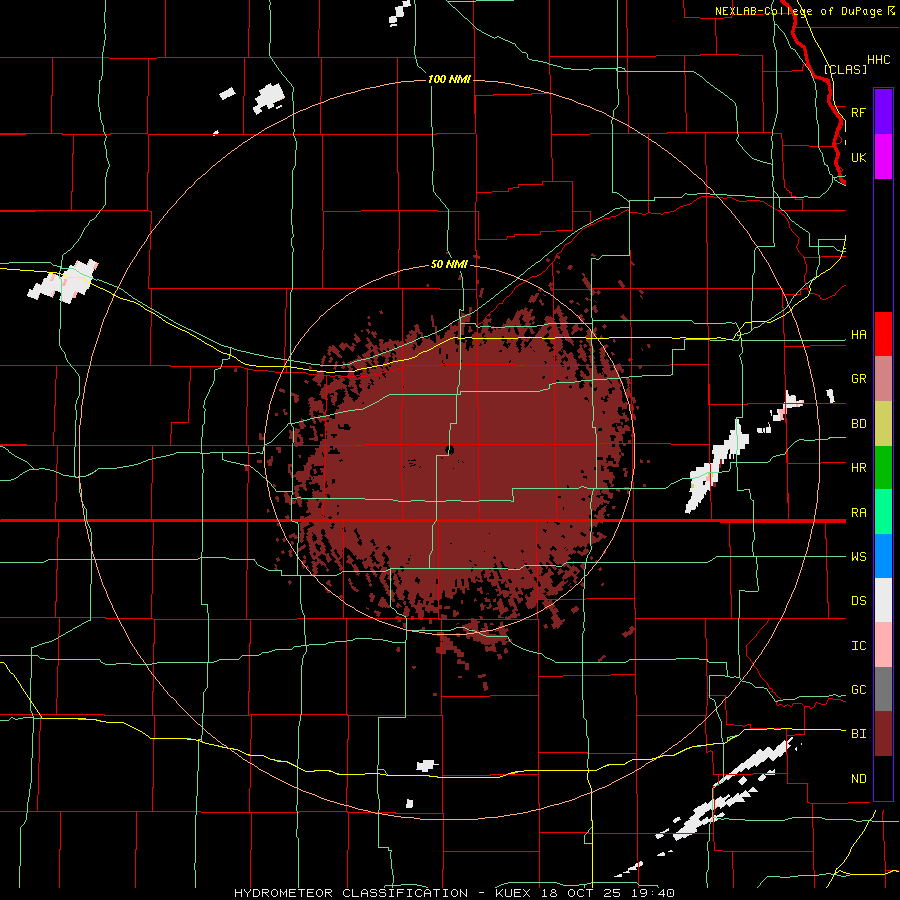Viewport: 900px width, 900px height.
Task: Select the IC light-pink legend swatch
Action: pyautogui.click(x=883, y=645)
